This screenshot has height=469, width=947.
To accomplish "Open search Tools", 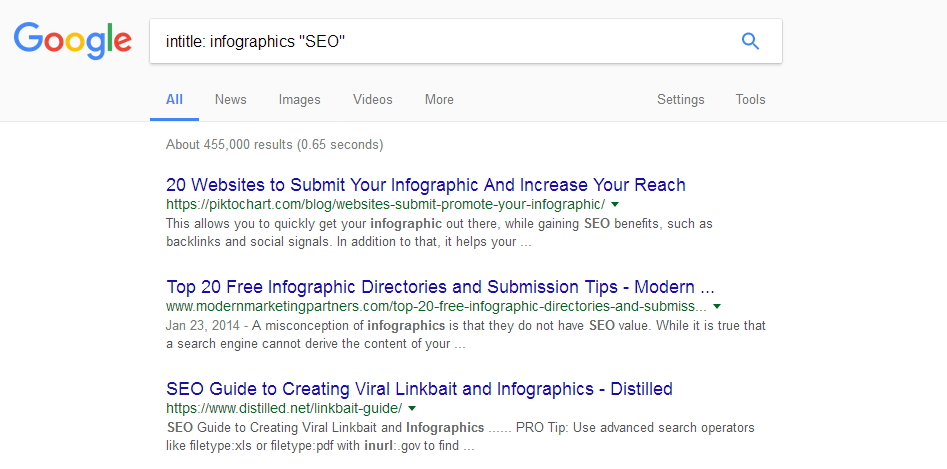I will click(x=751, y=100).
